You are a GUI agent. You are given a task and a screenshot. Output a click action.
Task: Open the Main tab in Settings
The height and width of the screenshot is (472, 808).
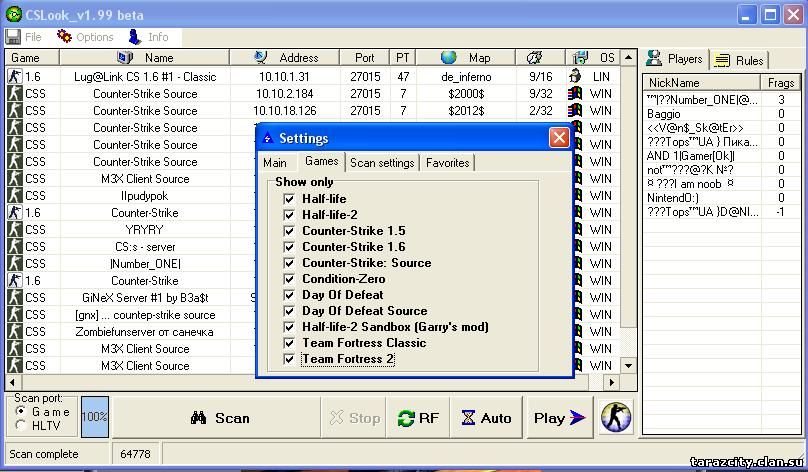coord(275,163)
